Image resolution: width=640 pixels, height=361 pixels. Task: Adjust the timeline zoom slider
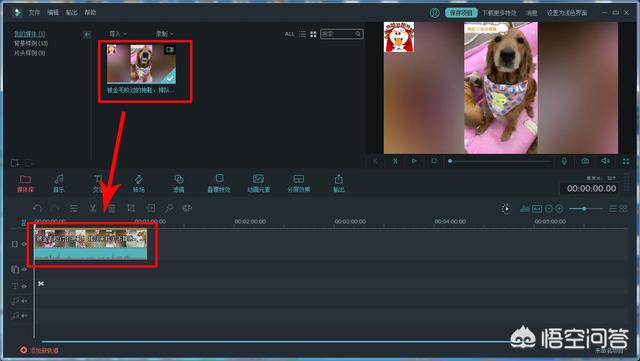click(x=585, y=209)
